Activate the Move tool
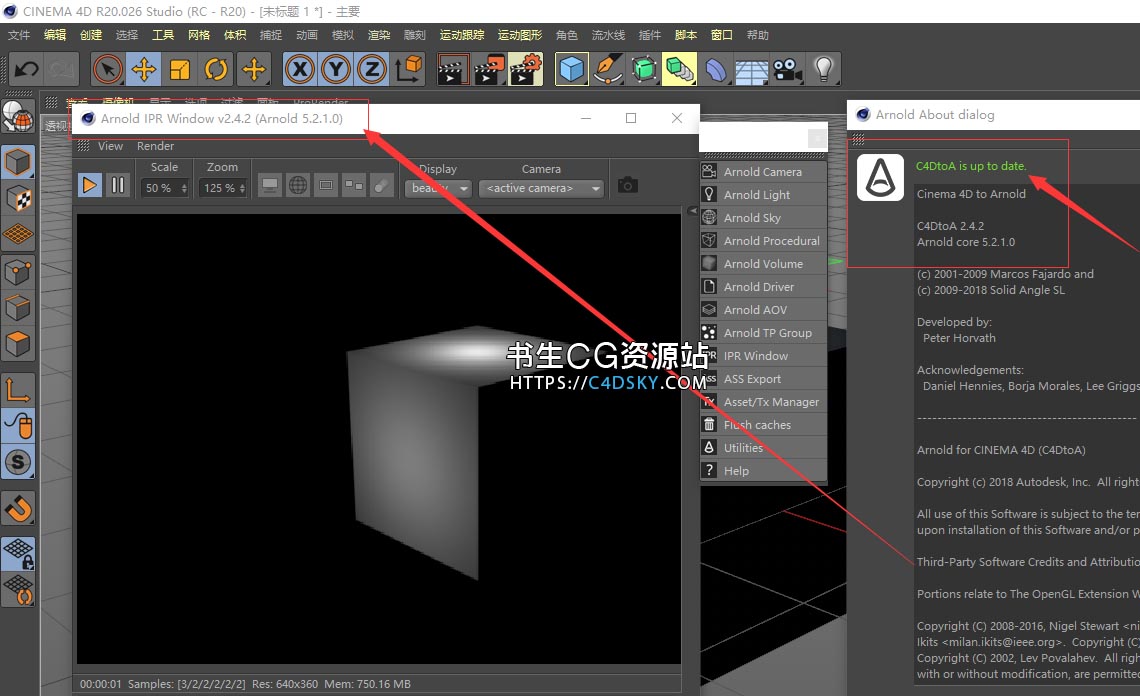This screenshot has height=696, width=1140. (143, 69)
